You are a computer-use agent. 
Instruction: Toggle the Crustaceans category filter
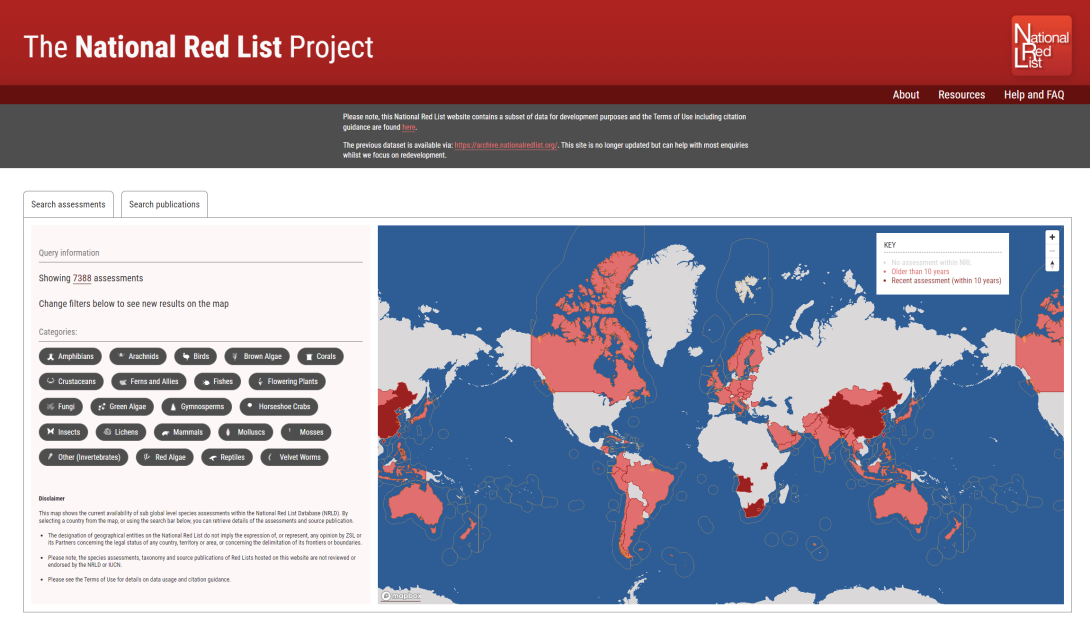point(71,382)
